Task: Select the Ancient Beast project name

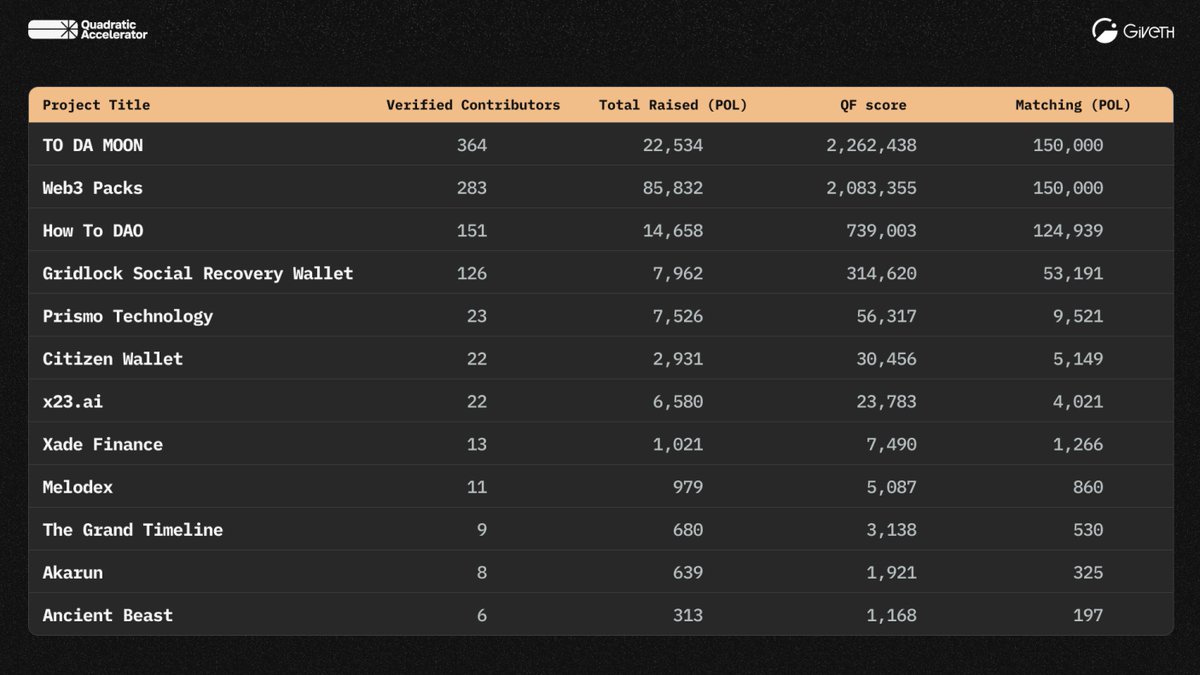Action: 108,615
